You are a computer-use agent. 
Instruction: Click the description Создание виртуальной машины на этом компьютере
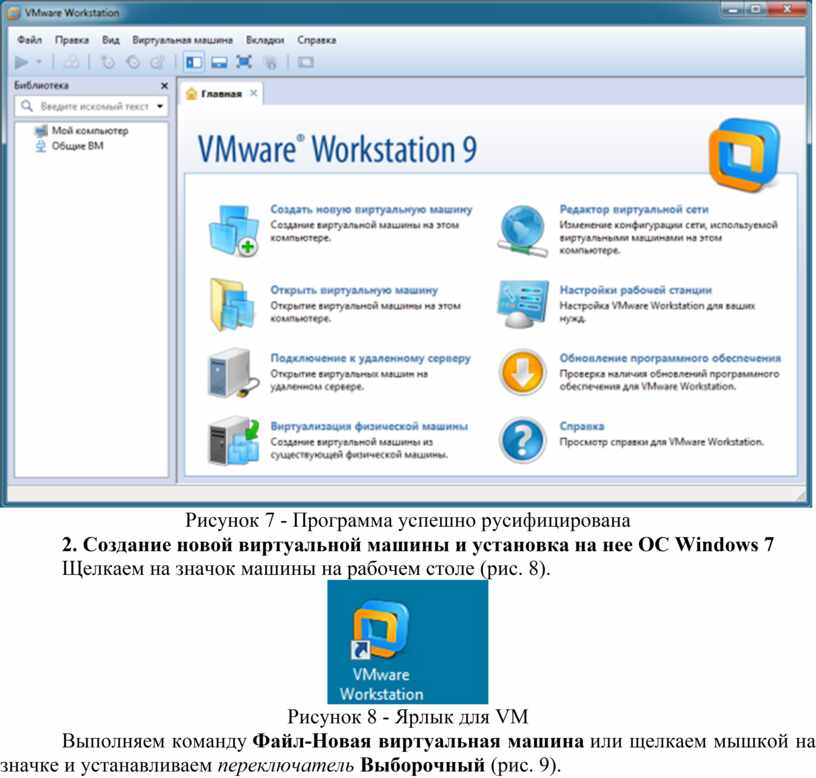point(364,232)
